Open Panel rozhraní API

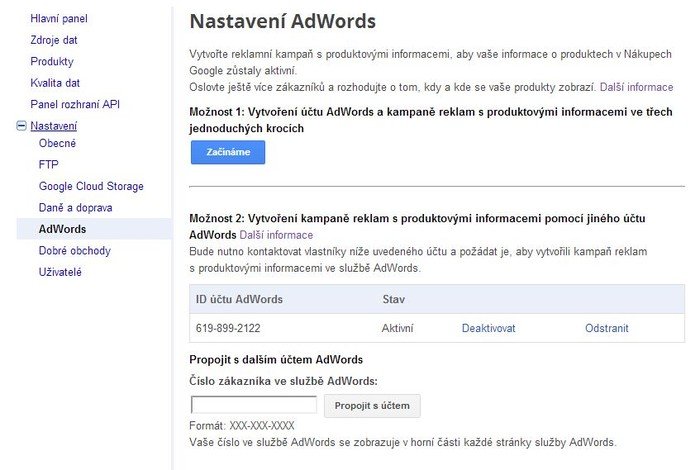pyautogui.click(x=75, y=104)
